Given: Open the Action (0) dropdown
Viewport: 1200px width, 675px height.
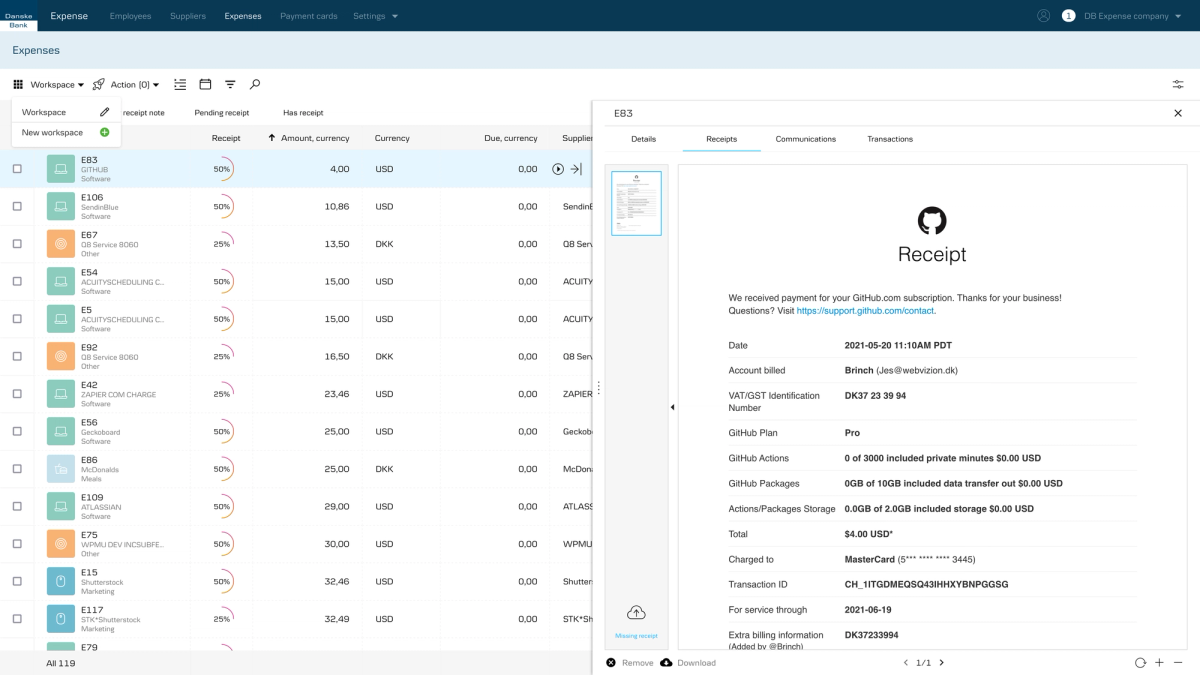Looking at the screenshot, I should (x=135, y=85).
